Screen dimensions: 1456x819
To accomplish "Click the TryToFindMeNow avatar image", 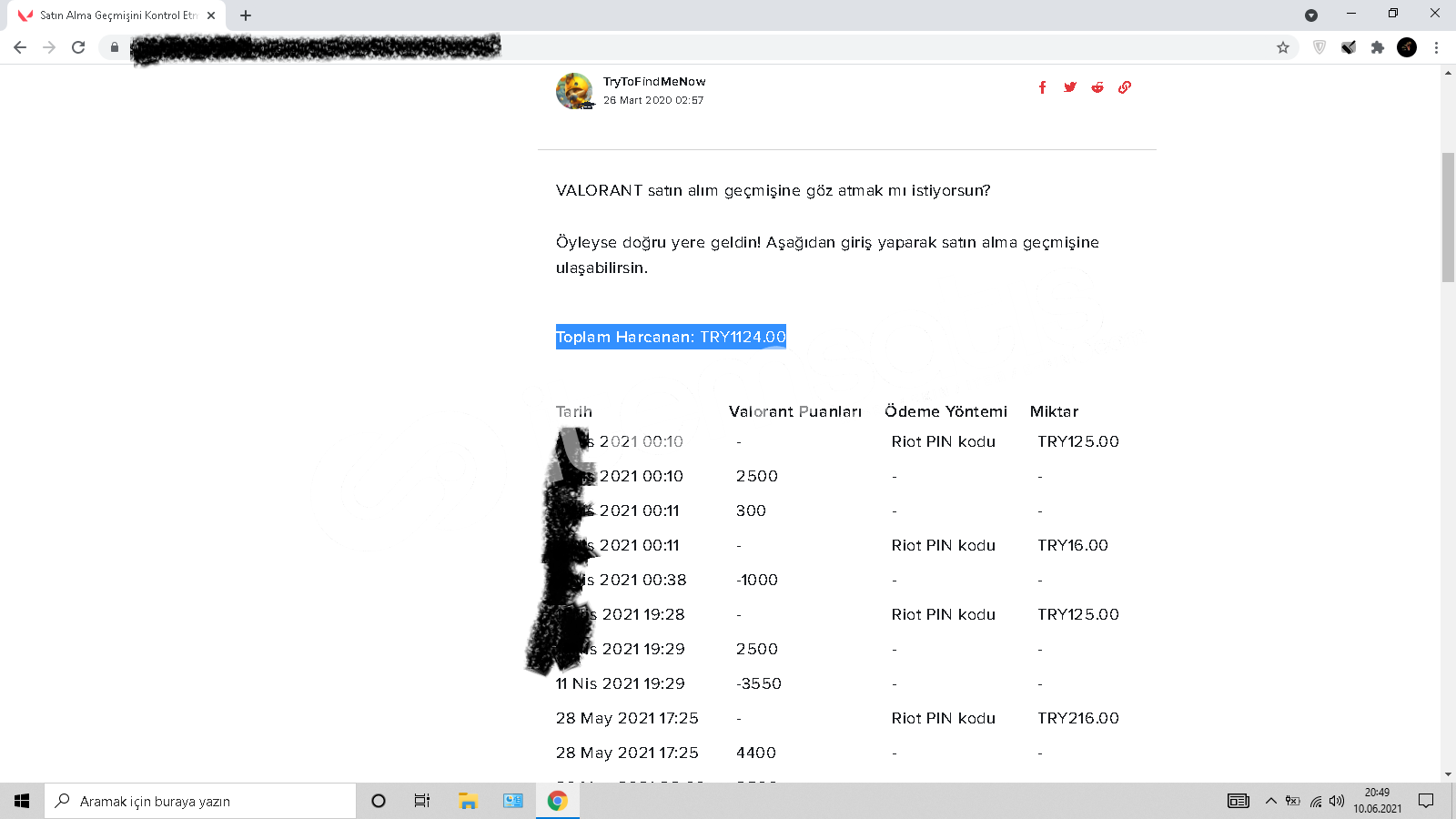I will [574, 91].
